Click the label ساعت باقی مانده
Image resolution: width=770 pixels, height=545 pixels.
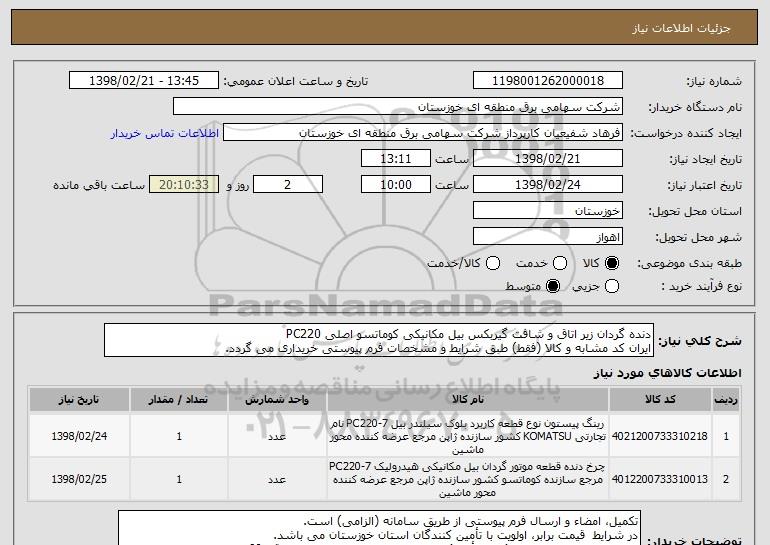click(99, 185)
